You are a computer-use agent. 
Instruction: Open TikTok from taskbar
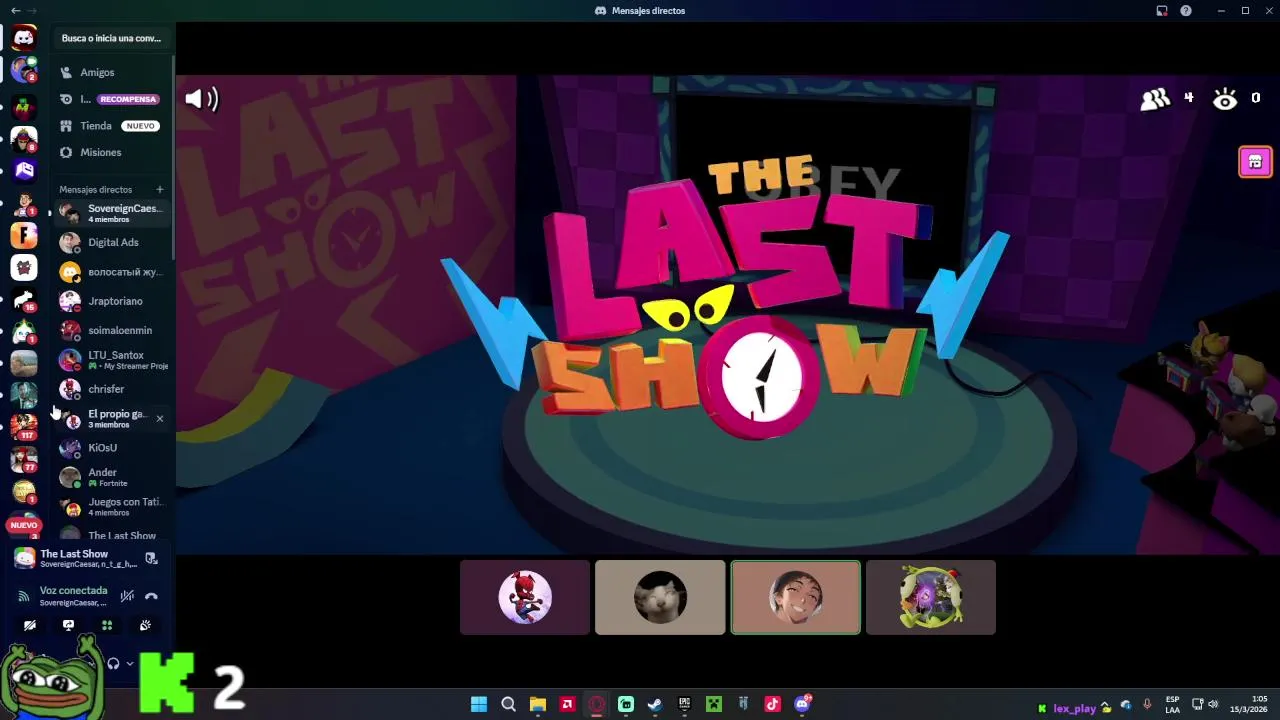pyautogui.click(x=772, y=705)
